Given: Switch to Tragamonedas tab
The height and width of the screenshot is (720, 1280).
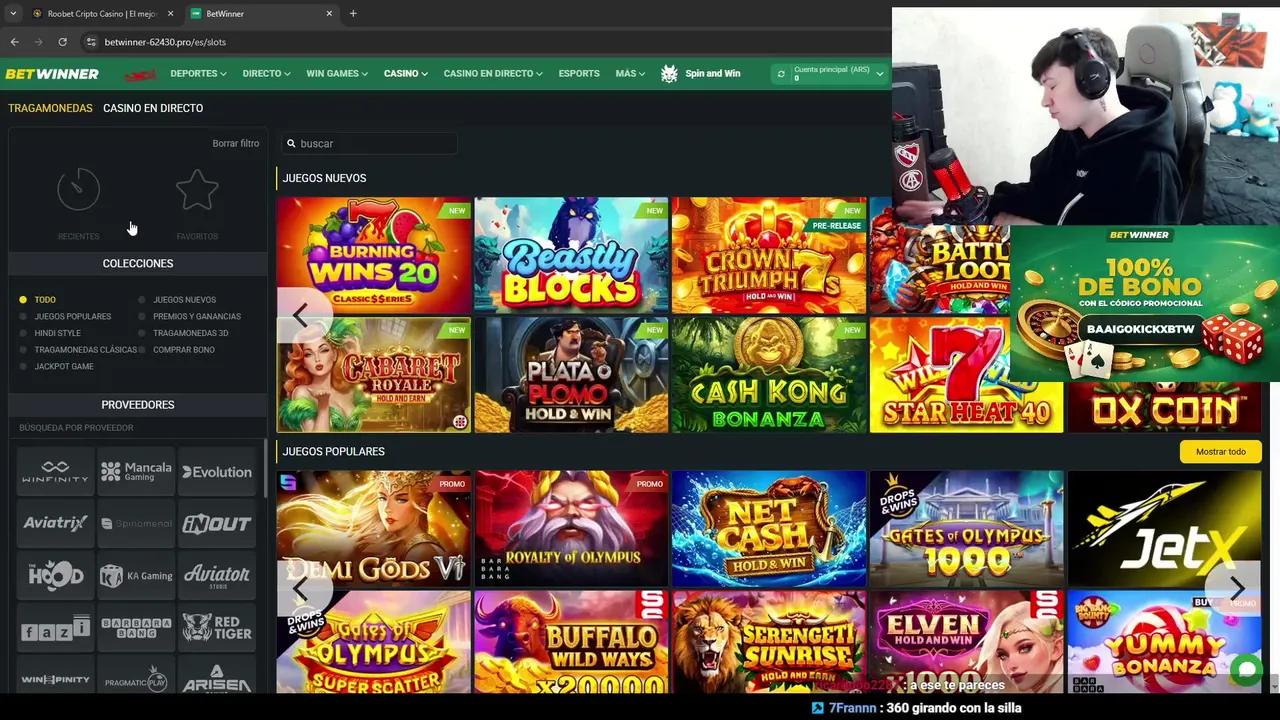Looking at the screenshot, I should point(50,108).
